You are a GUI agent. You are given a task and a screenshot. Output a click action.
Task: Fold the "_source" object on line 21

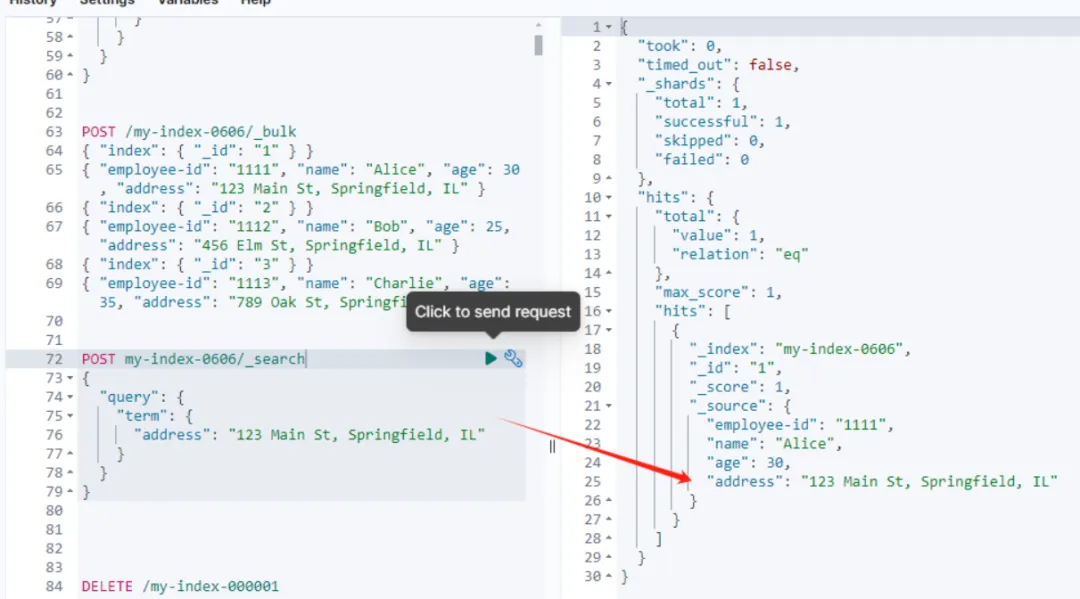click(x=609, y=406)
